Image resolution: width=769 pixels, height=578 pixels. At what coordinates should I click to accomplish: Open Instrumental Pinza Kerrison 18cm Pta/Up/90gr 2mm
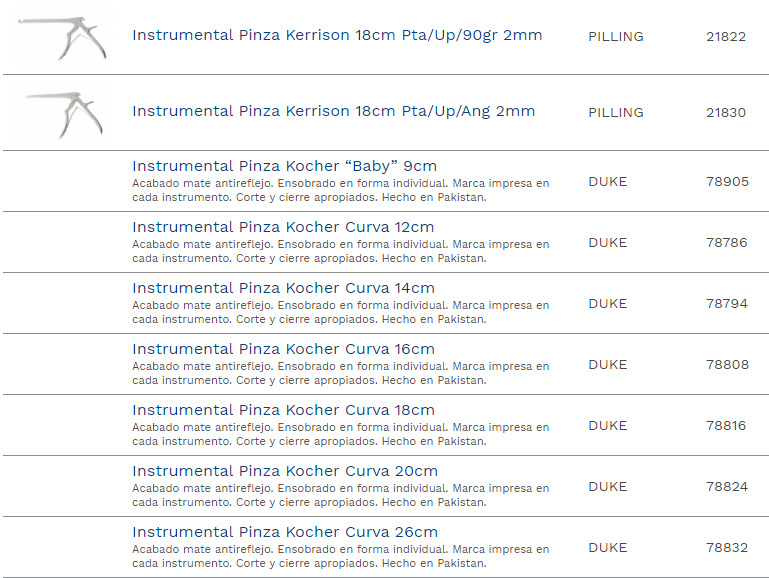337,36
